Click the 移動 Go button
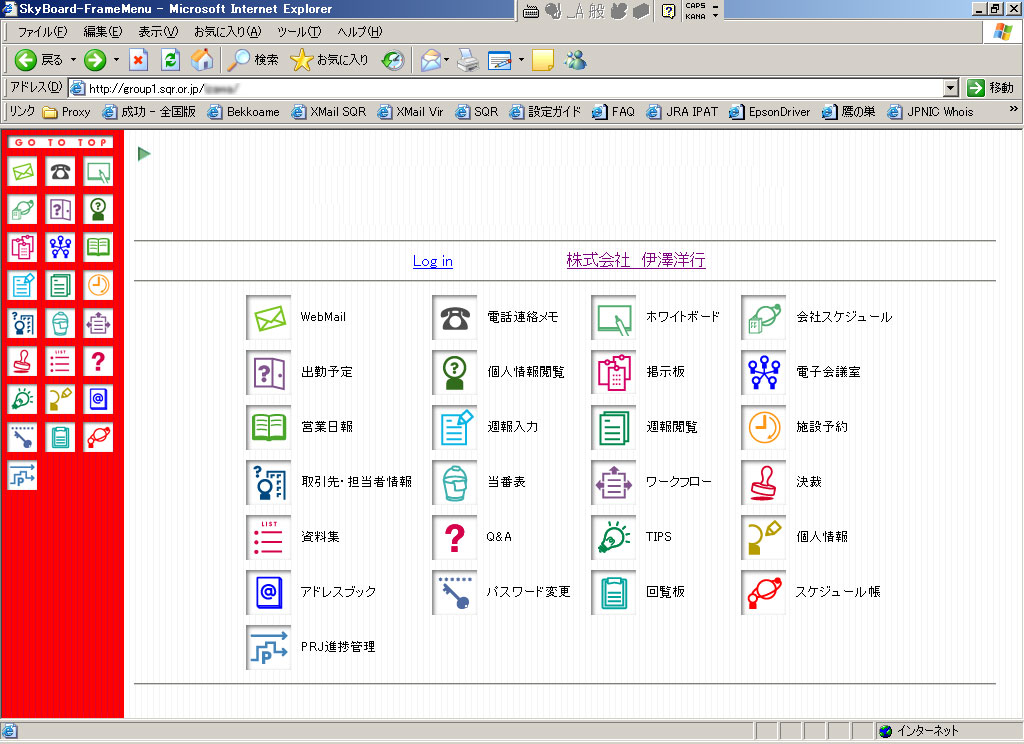Viewport: 1024px width, 744px height. point(990,88)
